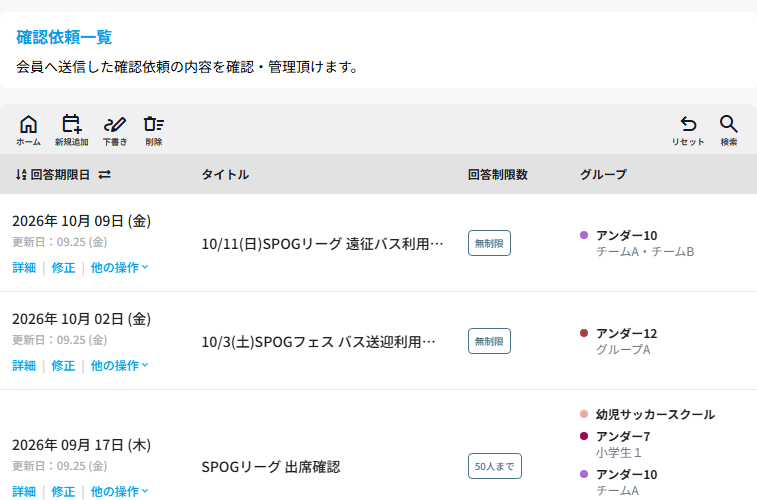This screenshot has width=757, height=500.
Task: Open 詳細 for 10月09日 request
Action: coord(24,267)
